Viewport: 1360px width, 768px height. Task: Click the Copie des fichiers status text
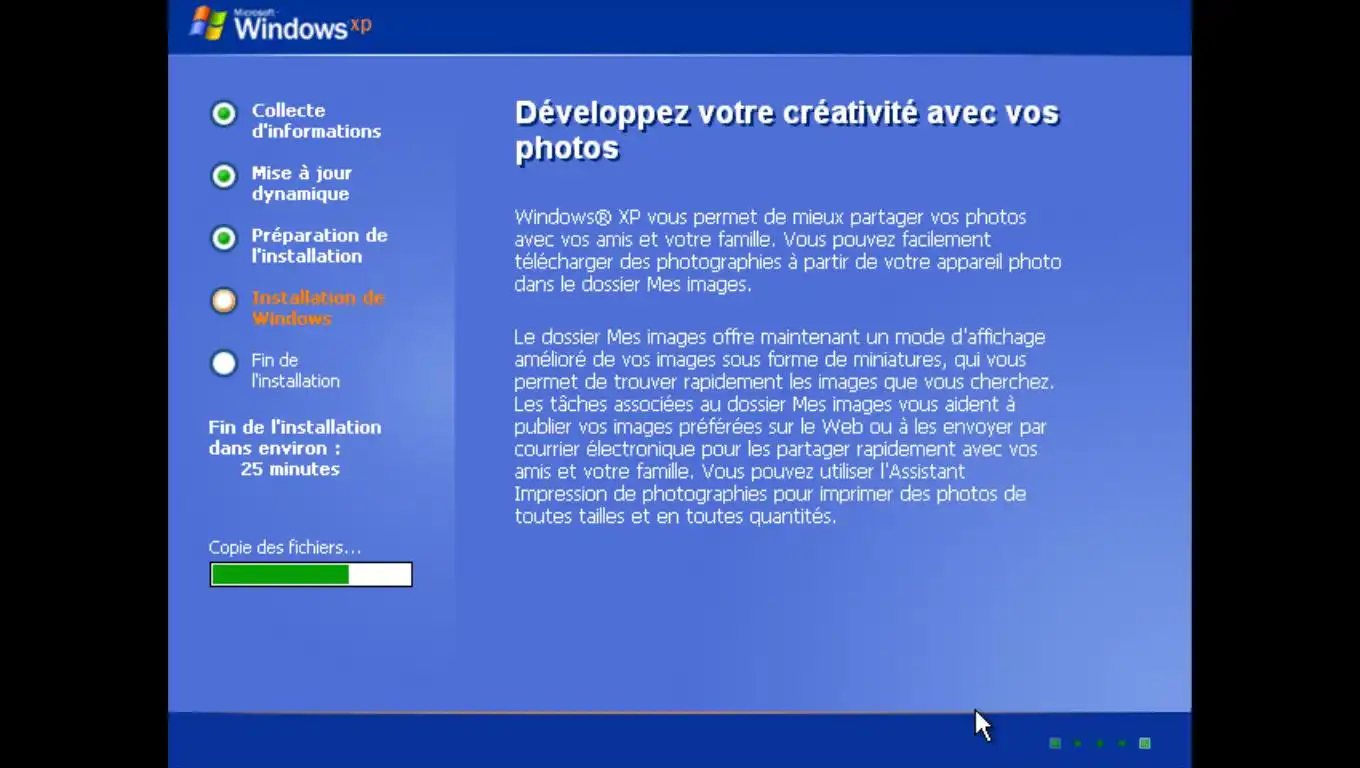coord(285,548)
